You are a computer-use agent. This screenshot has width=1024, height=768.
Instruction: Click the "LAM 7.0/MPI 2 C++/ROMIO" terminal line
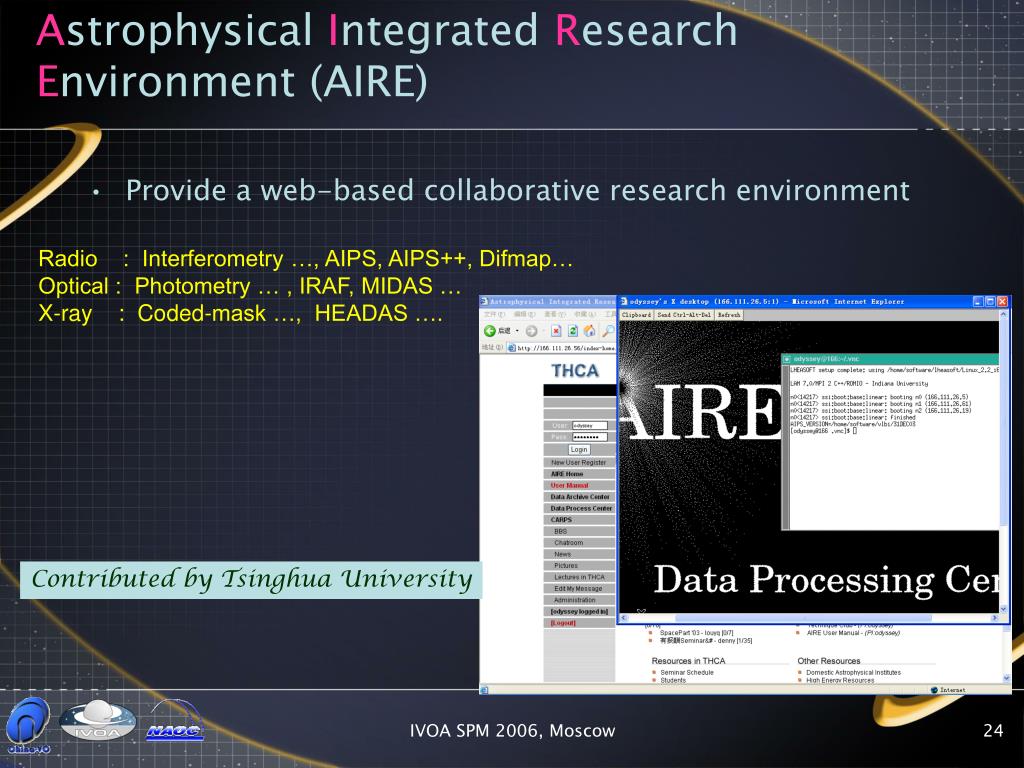[x=858, y=383]
